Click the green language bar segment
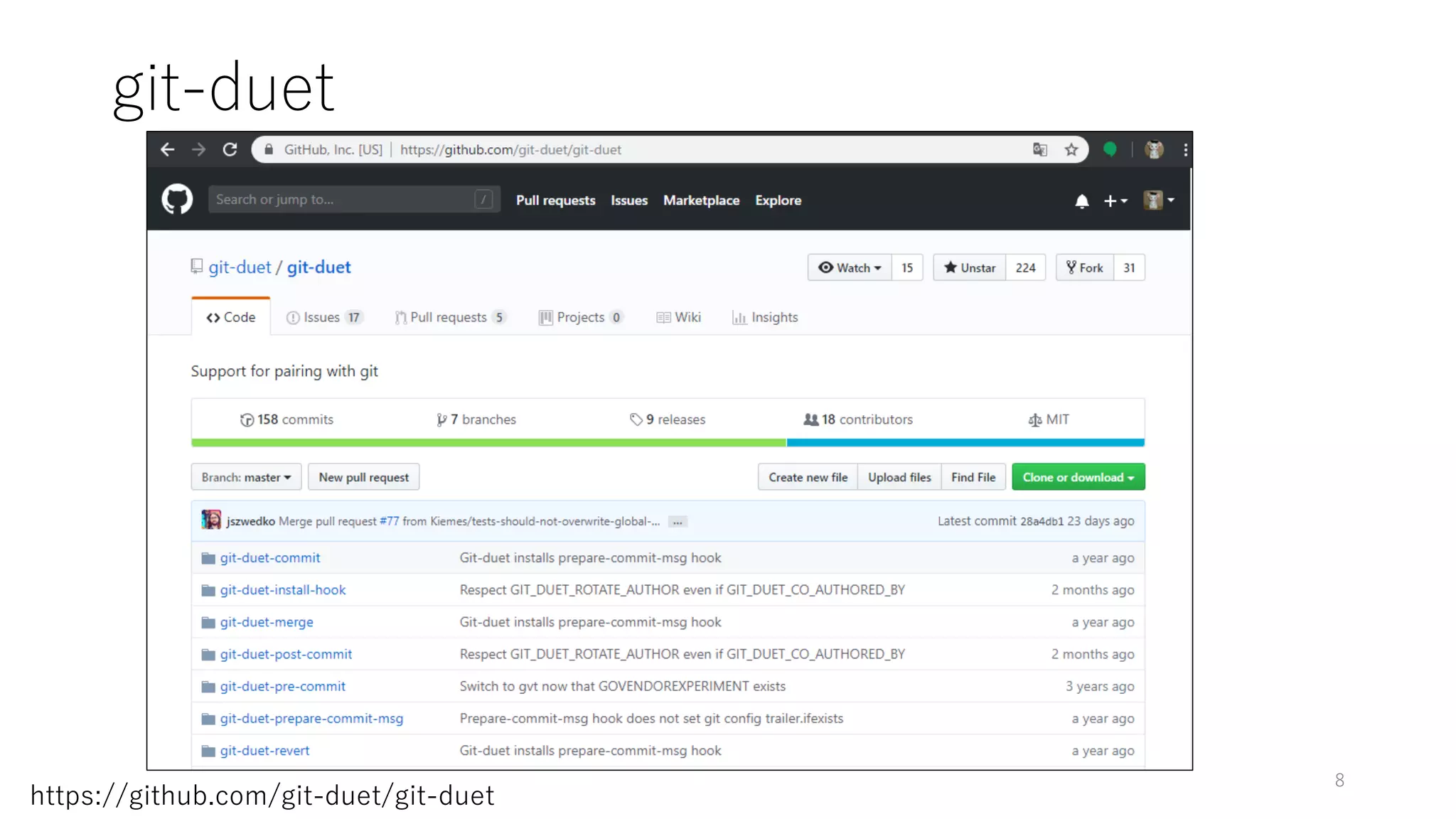This screenshot has width=1456, height=819. tap(488, 443)
